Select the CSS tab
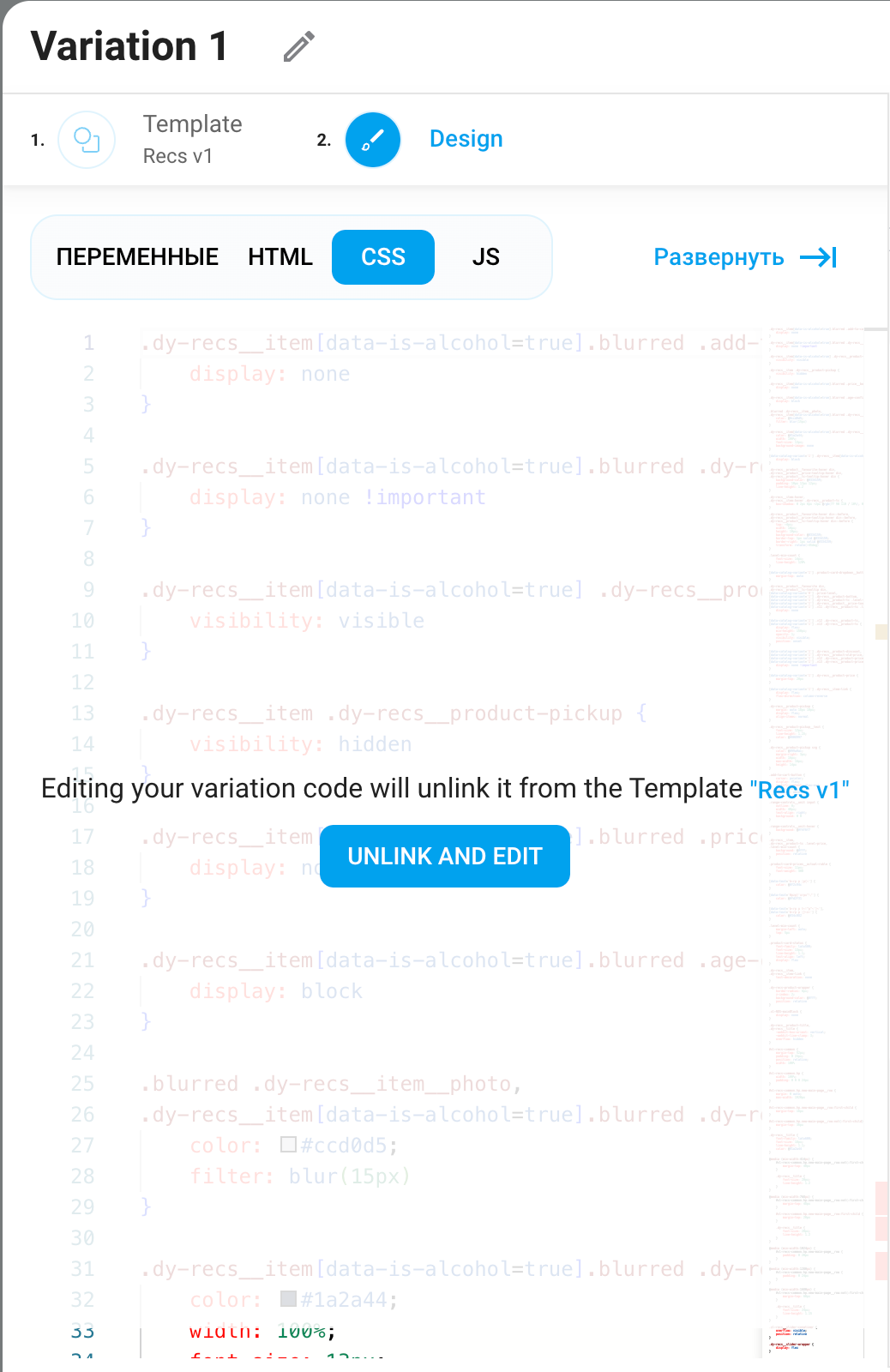 (x=383, y=257)
